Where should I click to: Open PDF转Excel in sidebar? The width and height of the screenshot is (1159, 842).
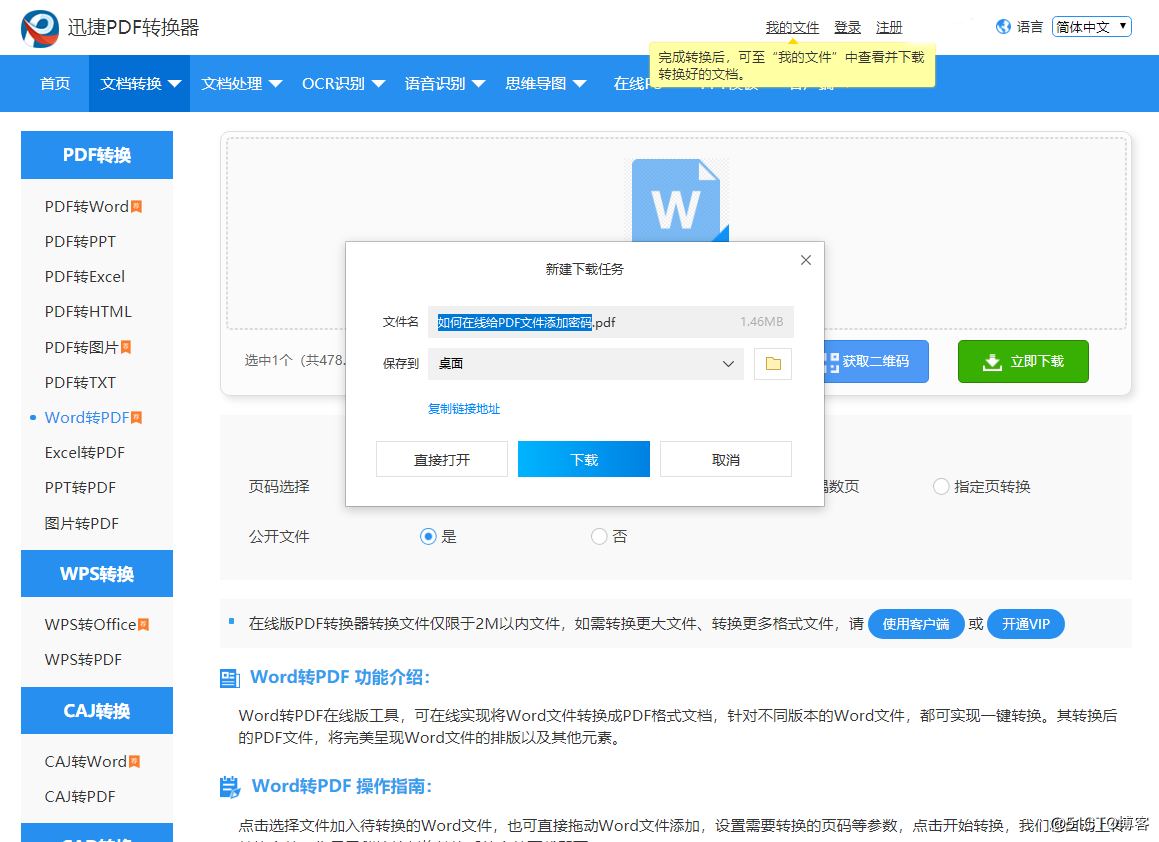click(84, 276)
